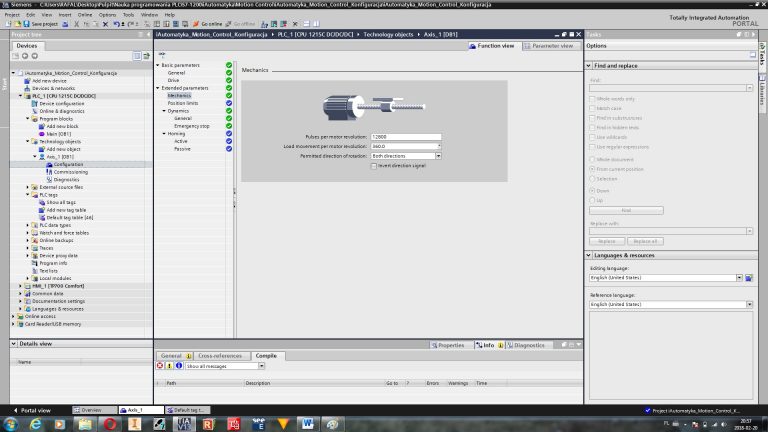The width and height of the screenshot is (768, 432).
Task: Select Diagnostics under Axis_1
Action: click(x=67, y=179)
